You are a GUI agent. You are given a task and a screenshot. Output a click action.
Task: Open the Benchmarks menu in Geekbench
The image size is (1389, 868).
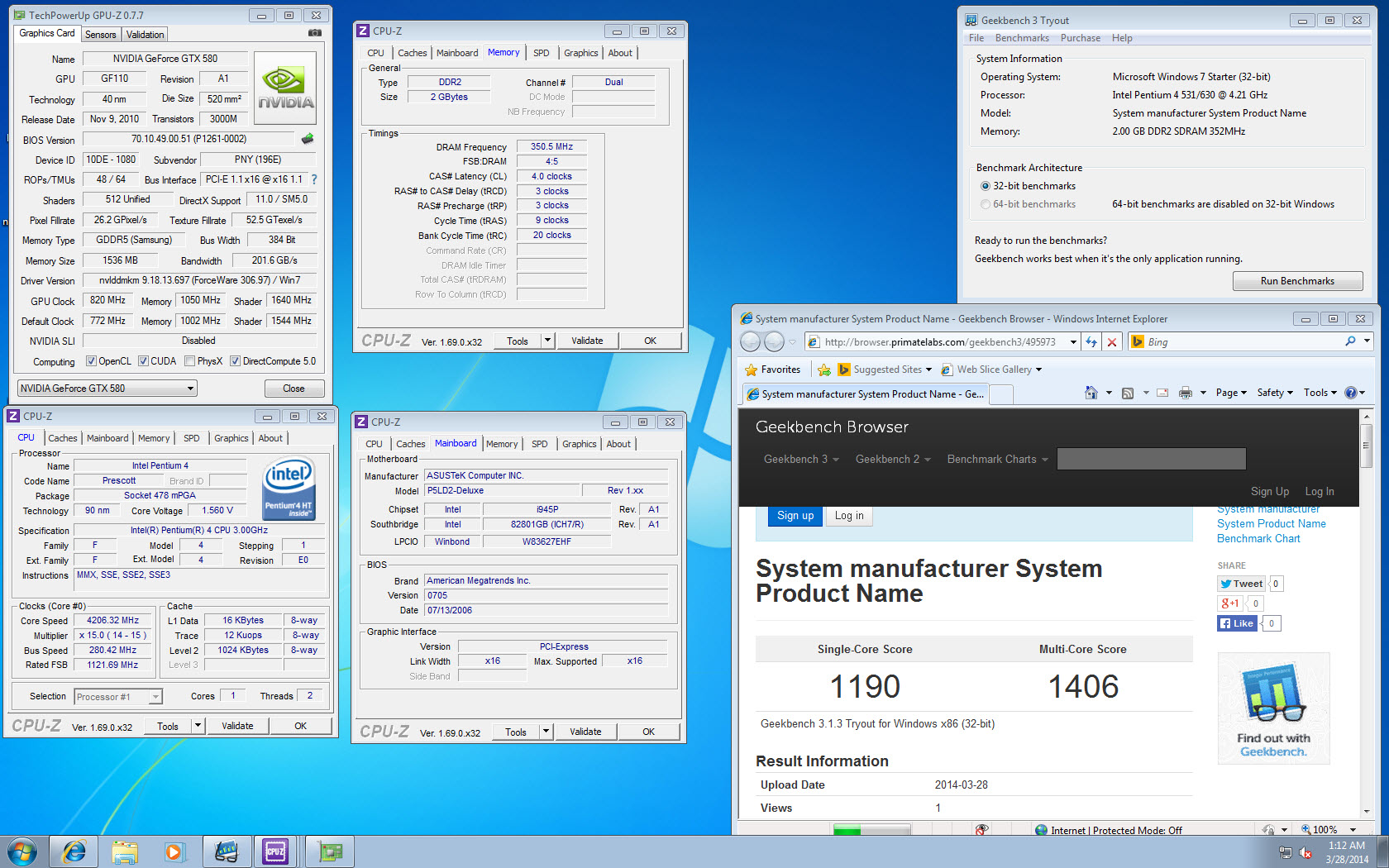click(1022, 38)
